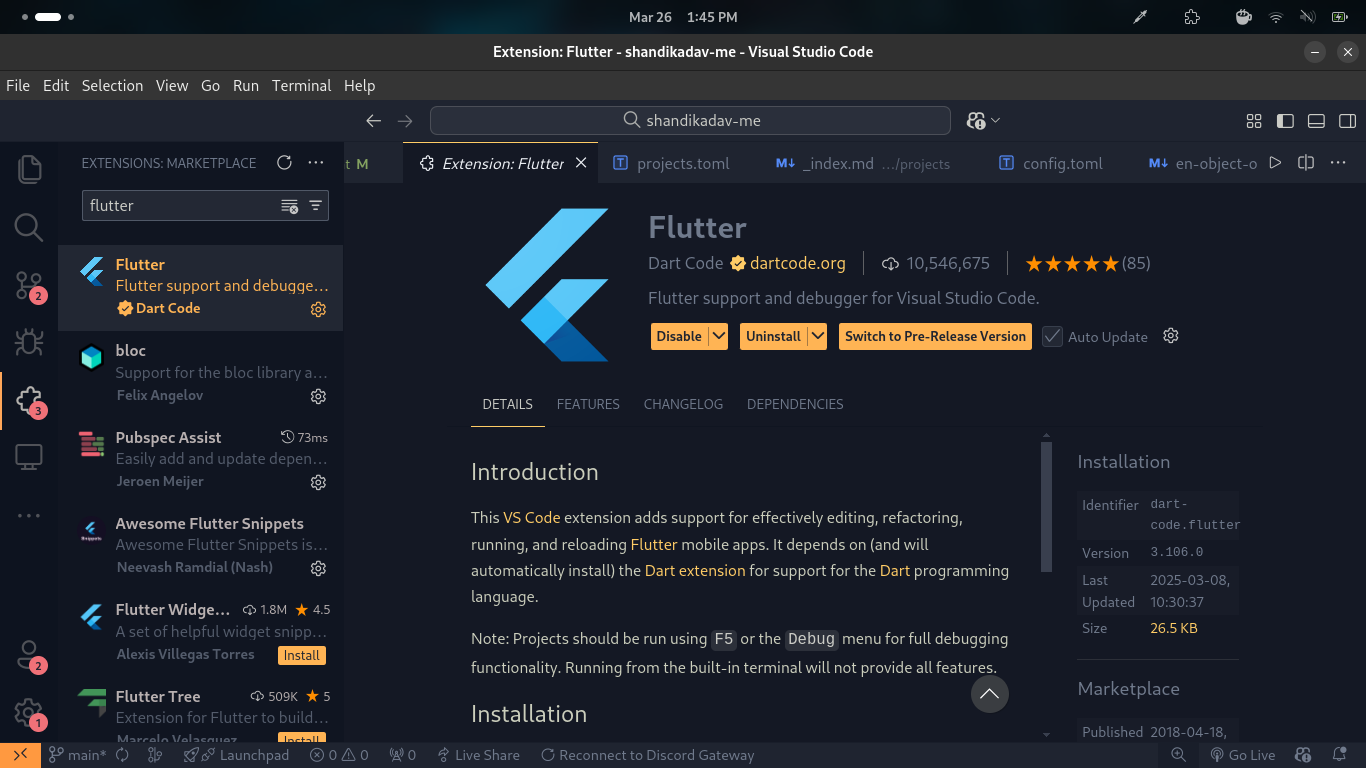Clear extensions search results icon
1366x768 pixels.
coord(289,206)
